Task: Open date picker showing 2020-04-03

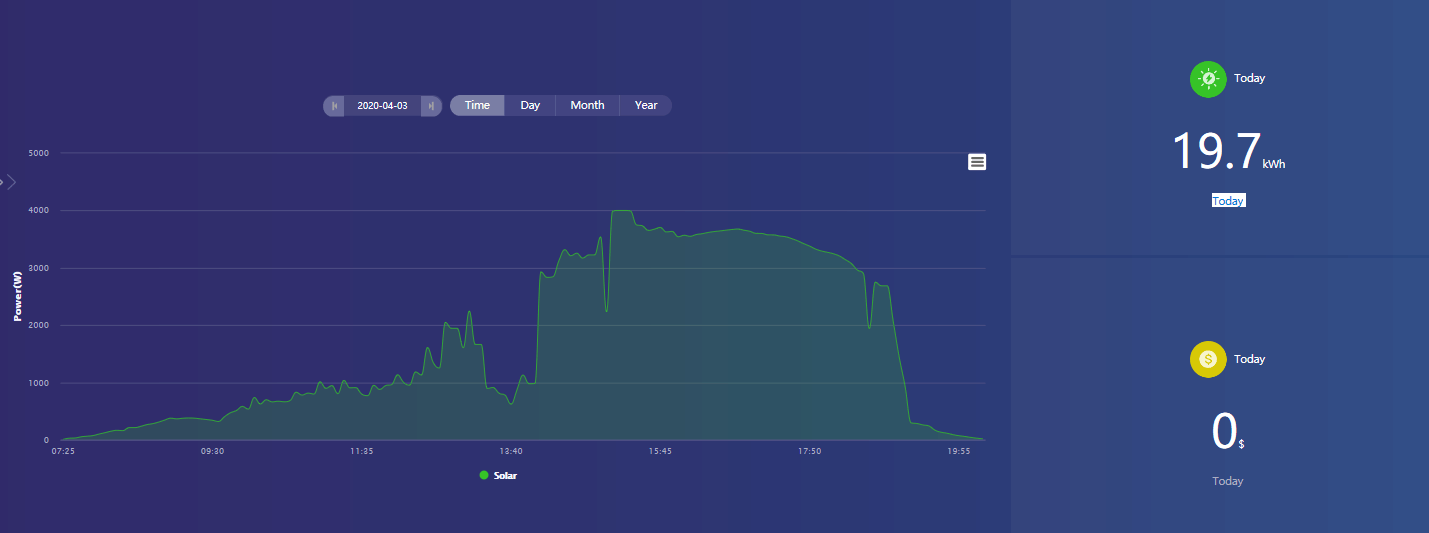Action: tap(382, 106)
